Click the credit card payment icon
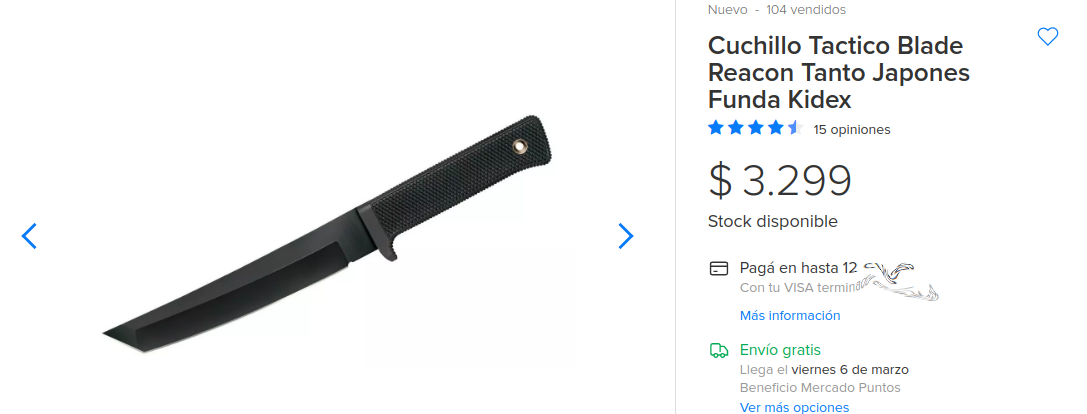This screenshot has width=1087, height=414. [x=719, y=268]
